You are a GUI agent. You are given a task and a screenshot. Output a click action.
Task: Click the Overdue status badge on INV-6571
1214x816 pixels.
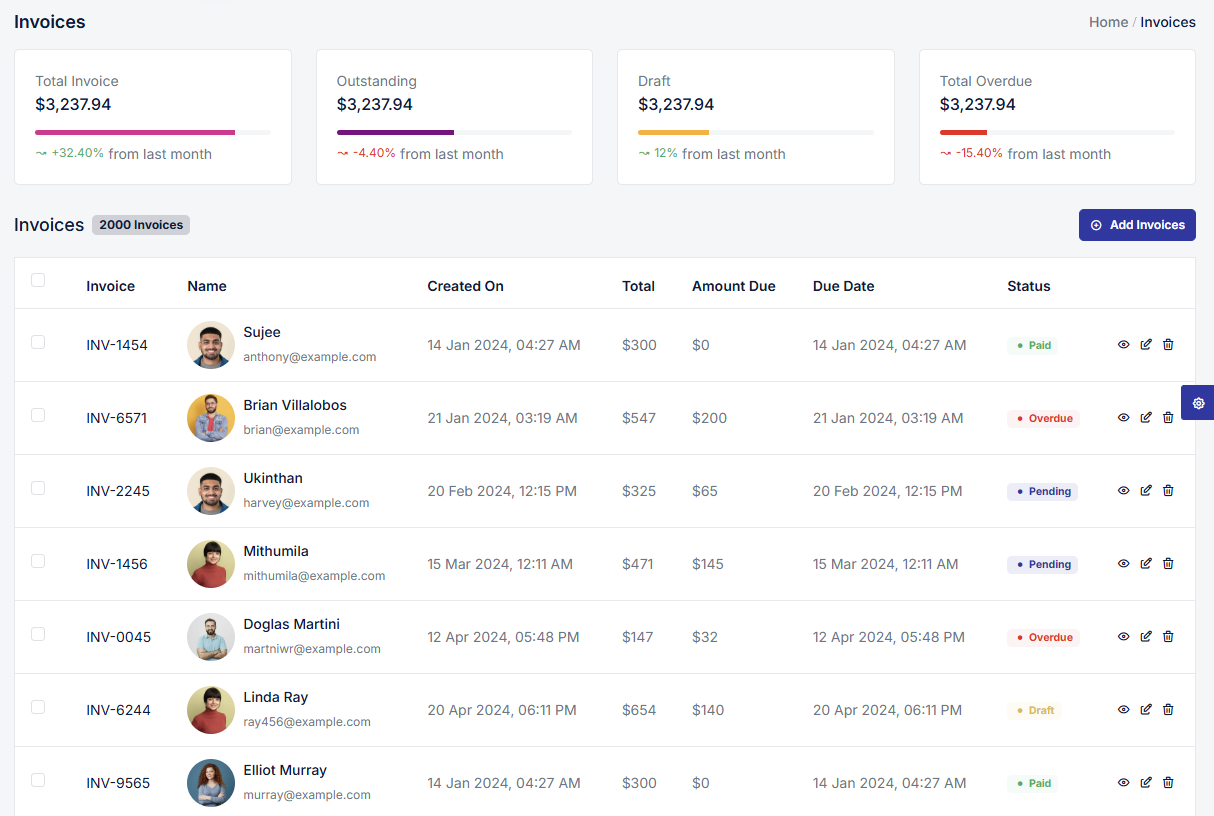(1044, 418)
